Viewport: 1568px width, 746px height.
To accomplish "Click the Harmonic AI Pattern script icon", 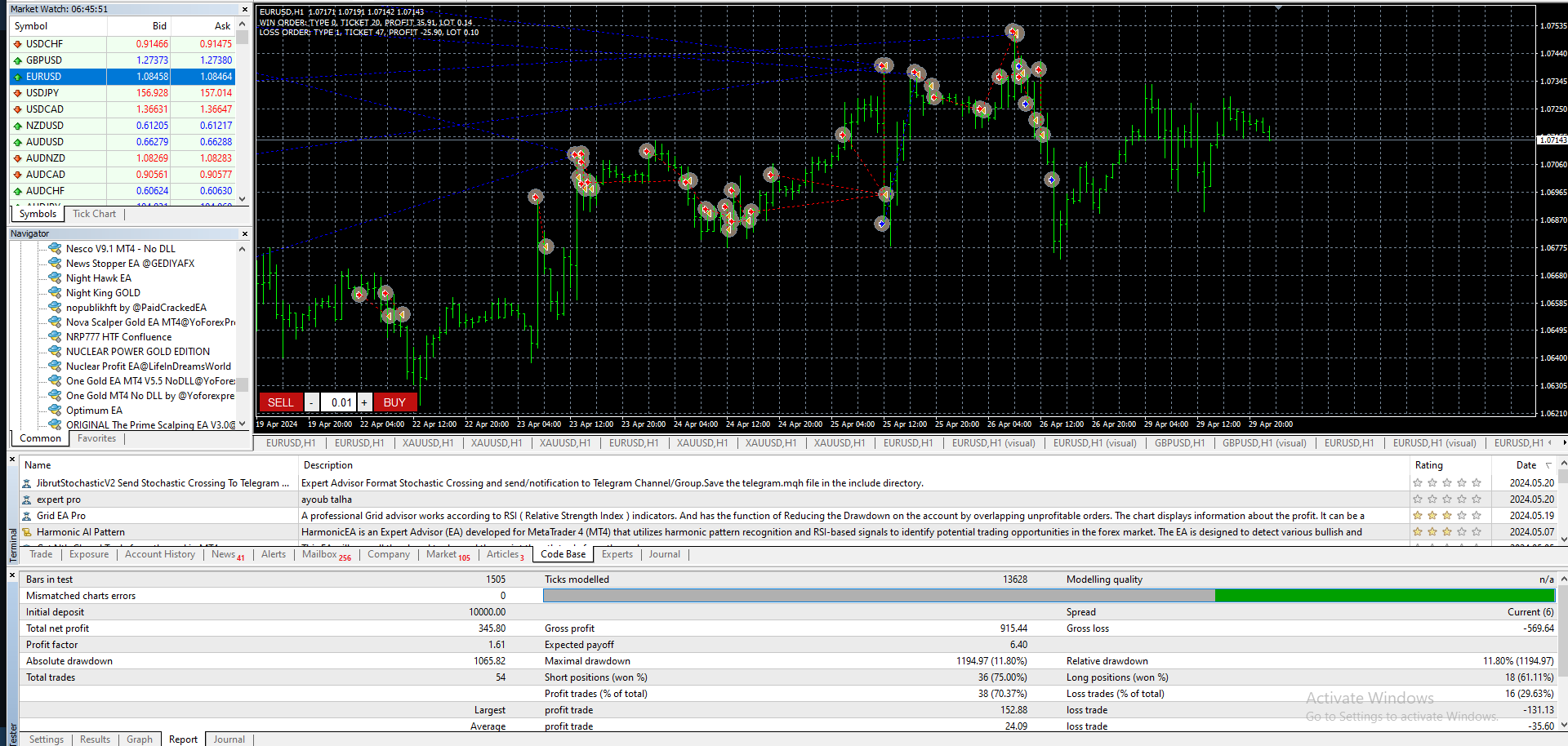I will tap(27, 532).
